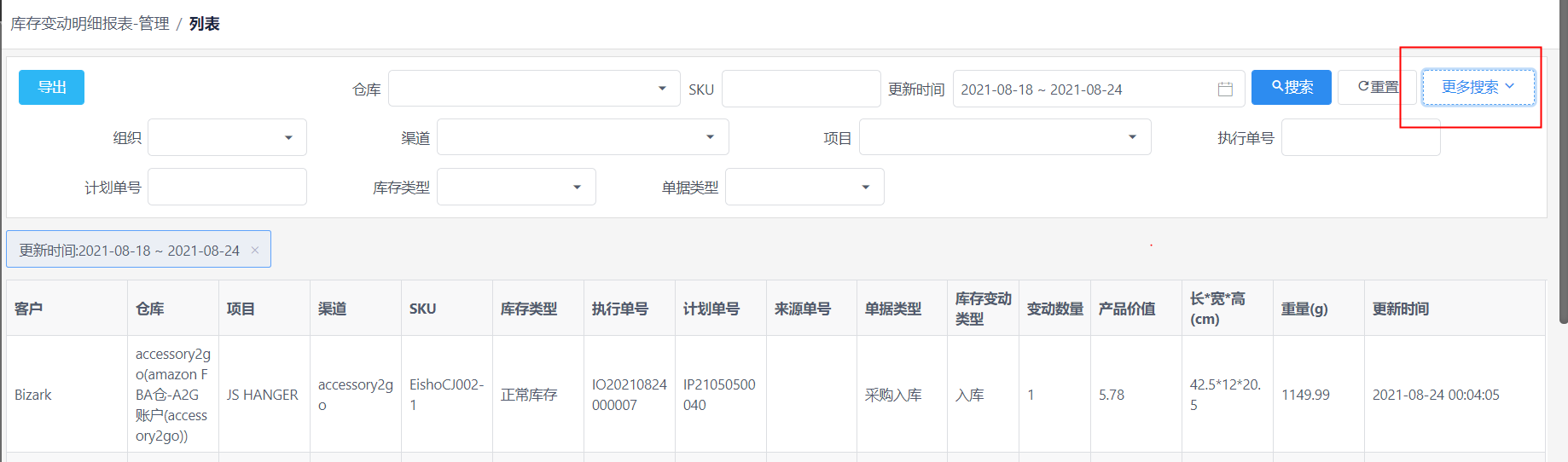The width and height of the screenshot is (1568, 462).
Task: Click the IO20210824000007 cell
Action: (x=629, y=395)
